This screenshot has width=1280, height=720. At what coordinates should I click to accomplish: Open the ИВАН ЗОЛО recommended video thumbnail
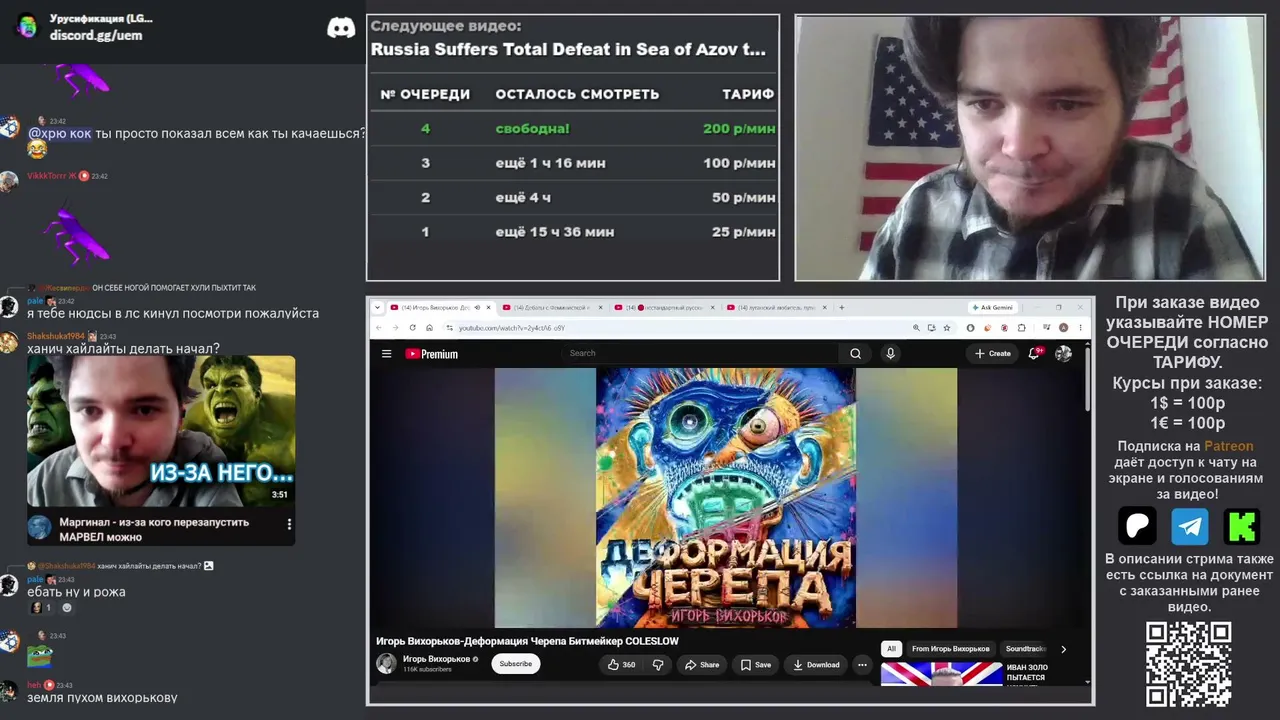(x=941, y=674)
